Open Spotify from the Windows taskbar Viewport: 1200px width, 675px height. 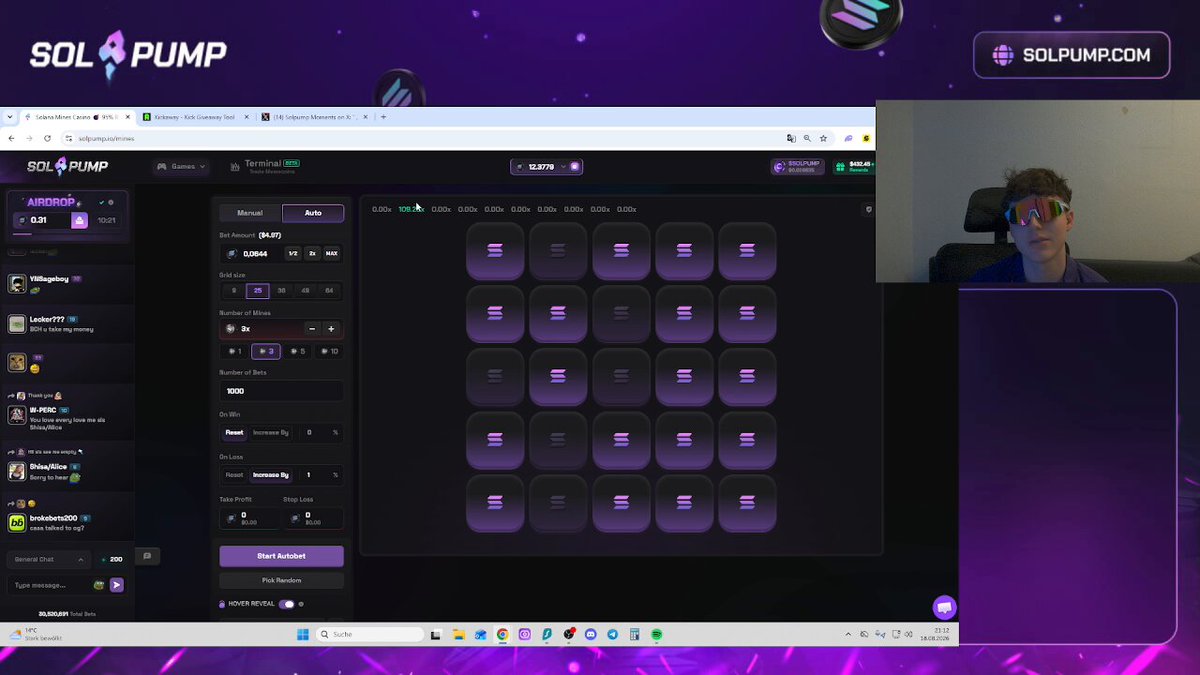pos(657,634)
